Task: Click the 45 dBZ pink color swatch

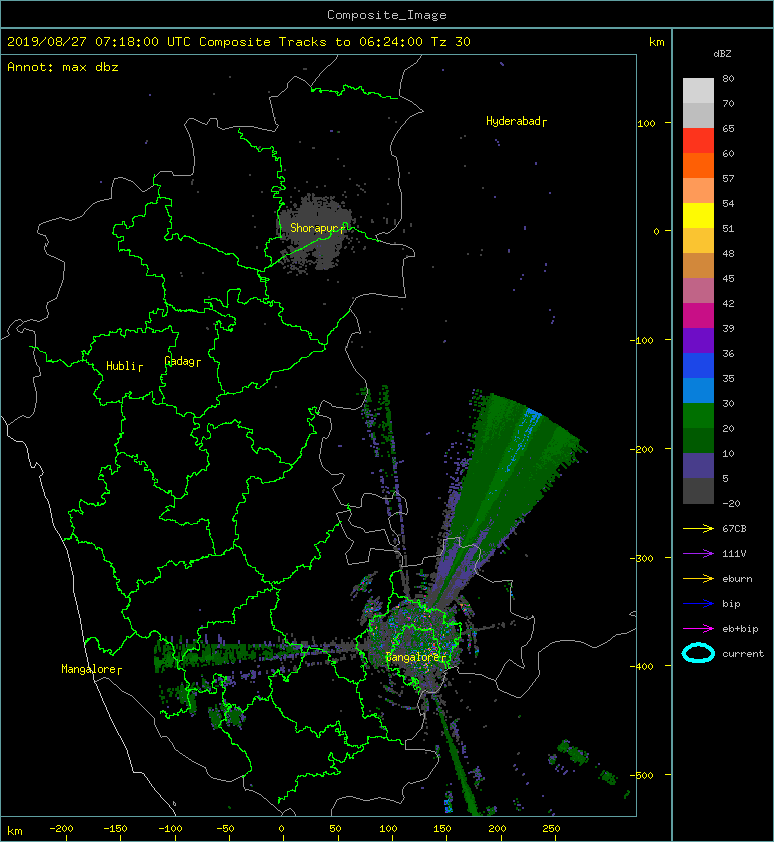Action: point(698,291)
